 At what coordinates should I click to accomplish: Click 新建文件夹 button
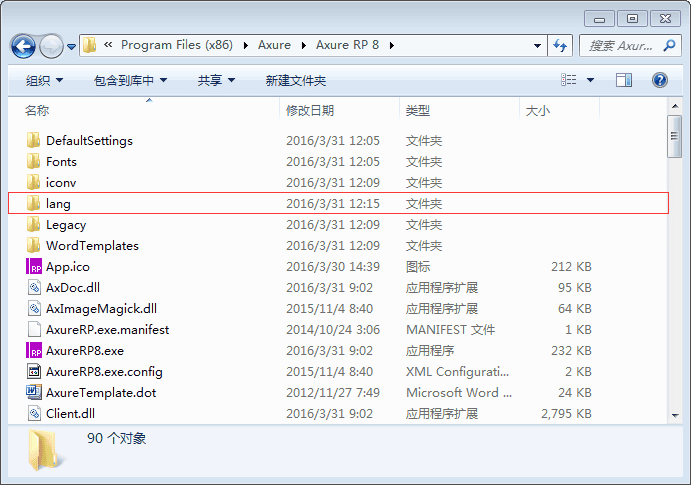(296, 80)
